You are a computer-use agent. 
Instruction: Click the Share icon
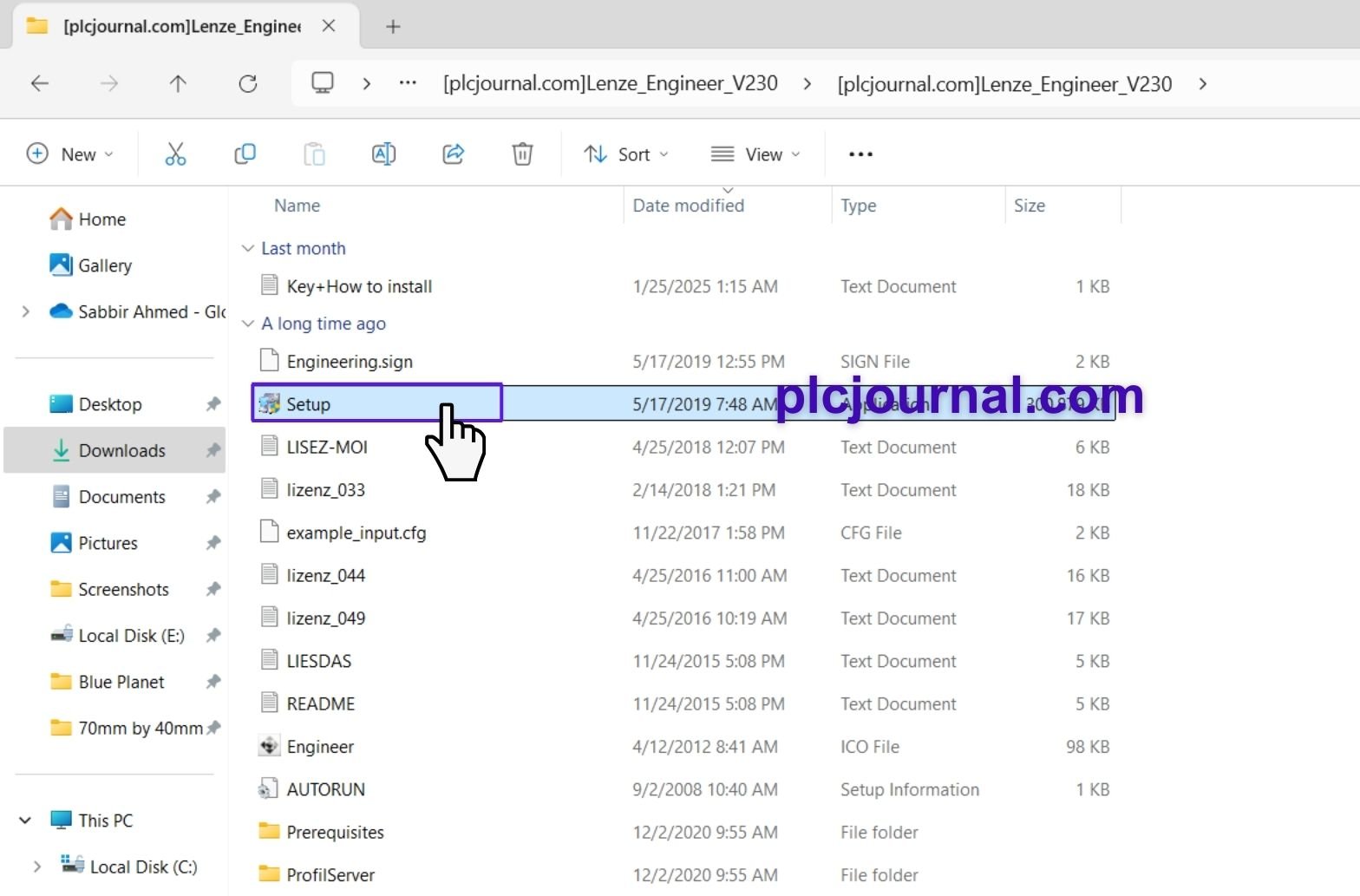(453, 154)
